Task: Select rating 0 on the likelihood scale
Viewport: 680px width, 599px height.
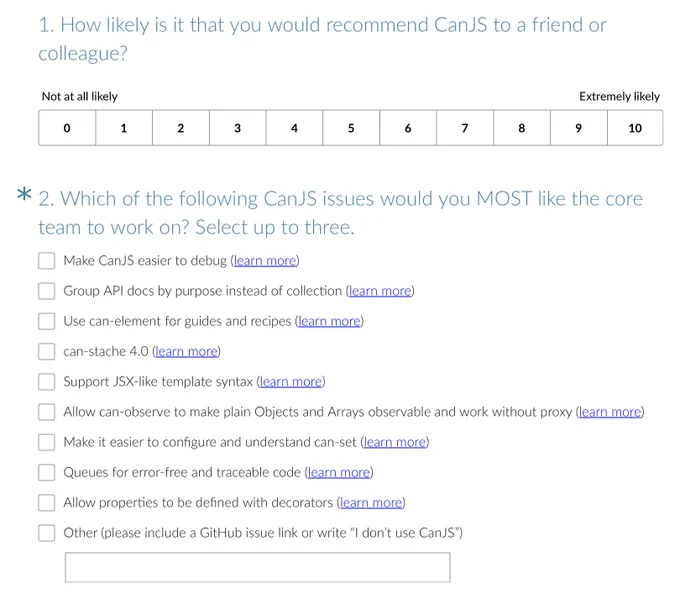Action: pos(67,128)
